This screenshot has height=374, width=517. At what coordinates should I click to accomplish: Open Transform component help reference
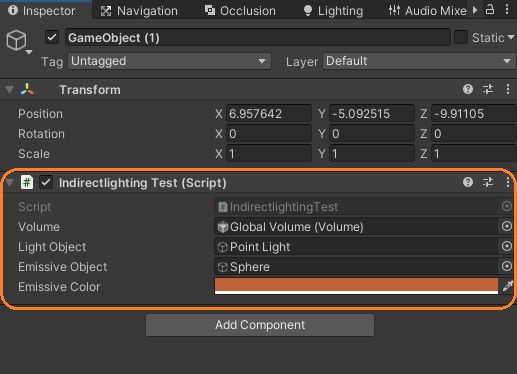tap(468, 89)
